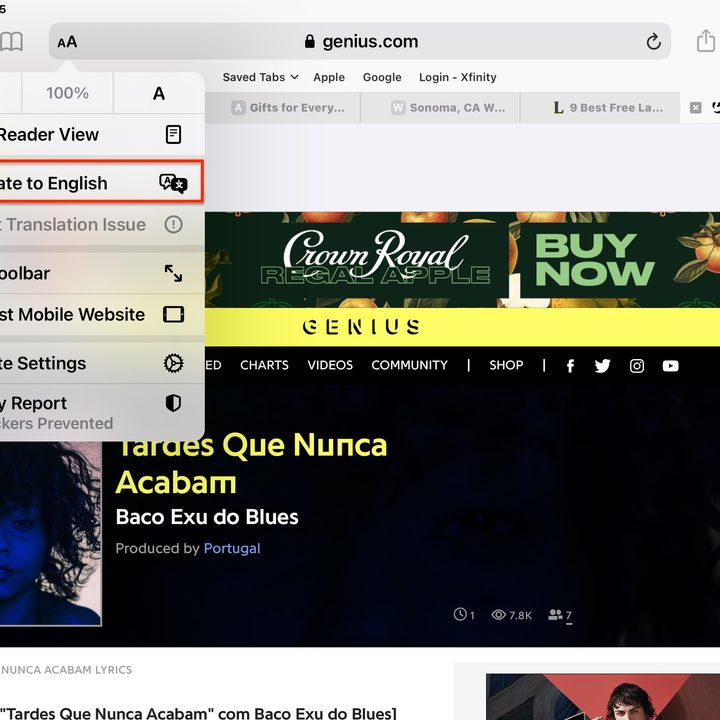Viewport: 720px width, 720px height.
Task: Select Request Mobile Website option
Action: pyautogui.click(x=102, y=315)
